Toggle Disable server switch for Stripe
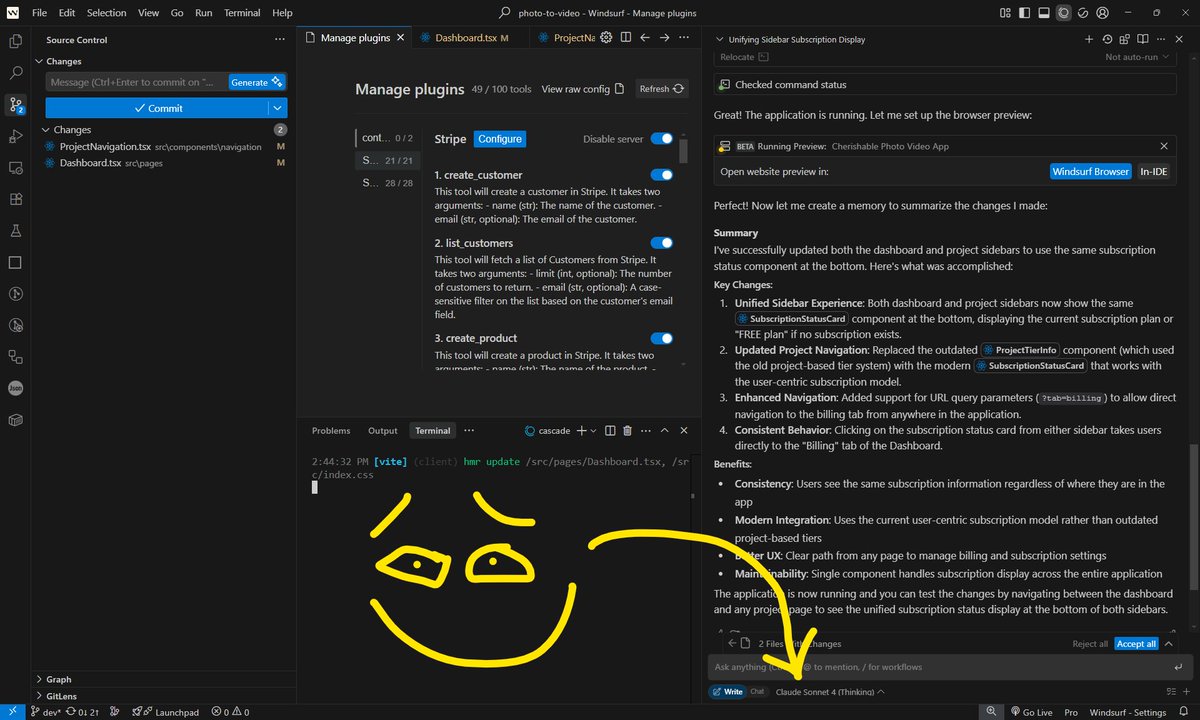The height and width of the screenshot is (720, 1200). 661,139
